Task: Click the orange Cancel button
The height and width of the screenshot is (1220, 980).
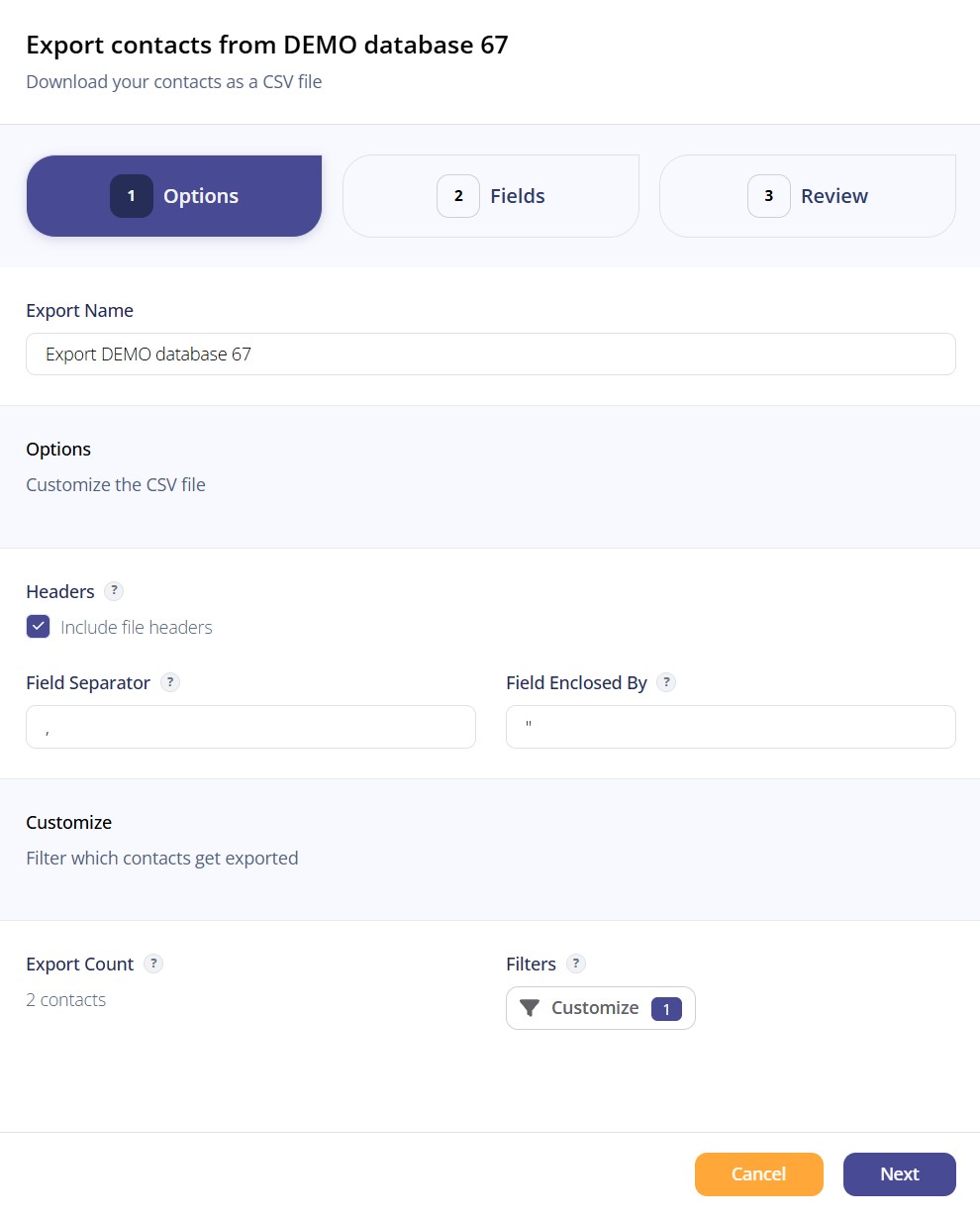Action: pyautogui.click(x=759, y=1174)
